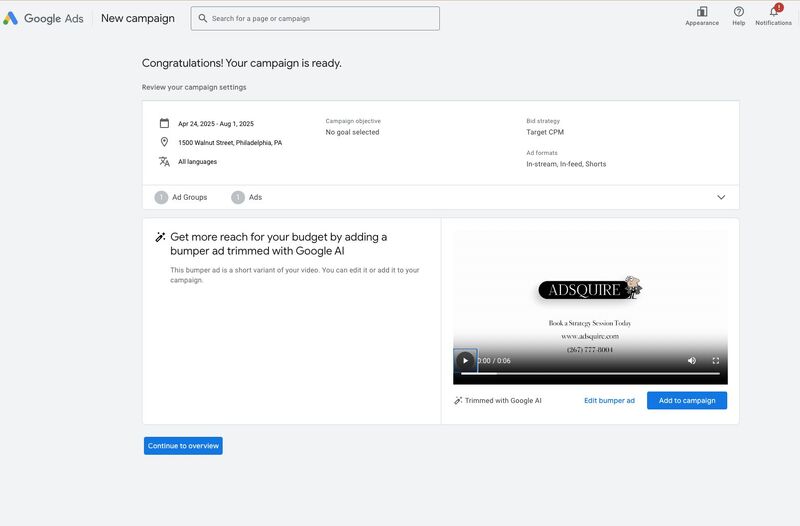Click the magic wand icon beside bumper heading

point(160,237)
